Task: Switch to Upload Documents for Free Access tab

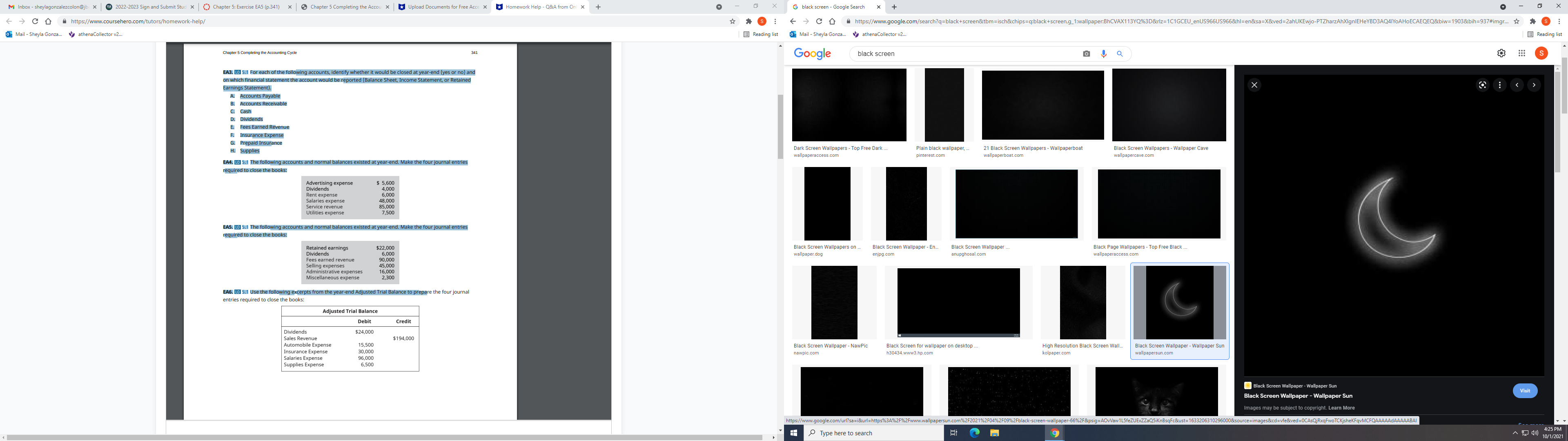Action: (x=443, y=7)
